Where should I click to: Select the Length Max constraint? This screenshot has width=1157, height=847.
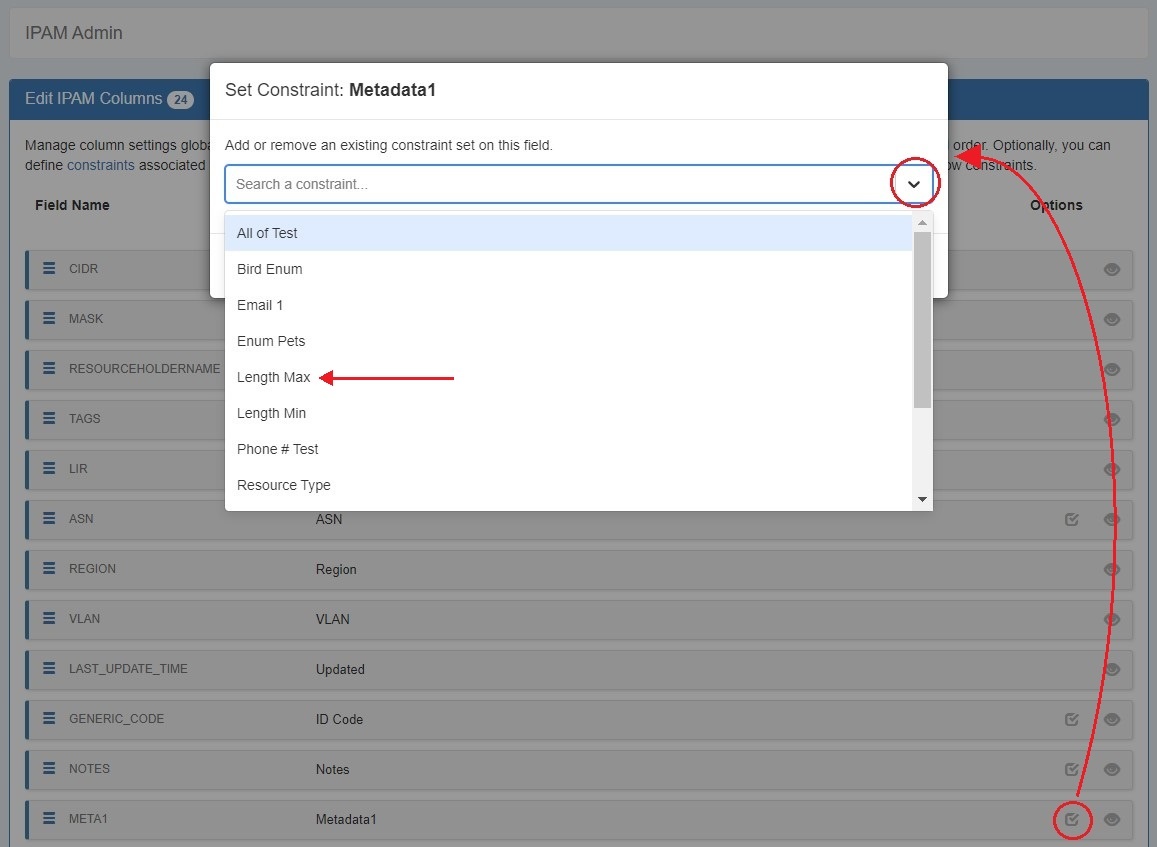coord(274,377)
